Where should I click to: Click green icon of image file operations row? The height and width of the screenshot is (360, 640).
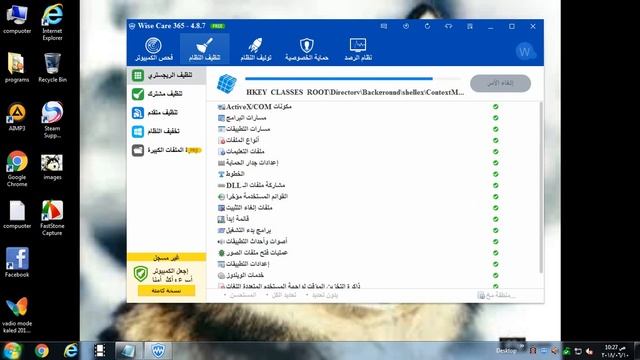(221, 253)
